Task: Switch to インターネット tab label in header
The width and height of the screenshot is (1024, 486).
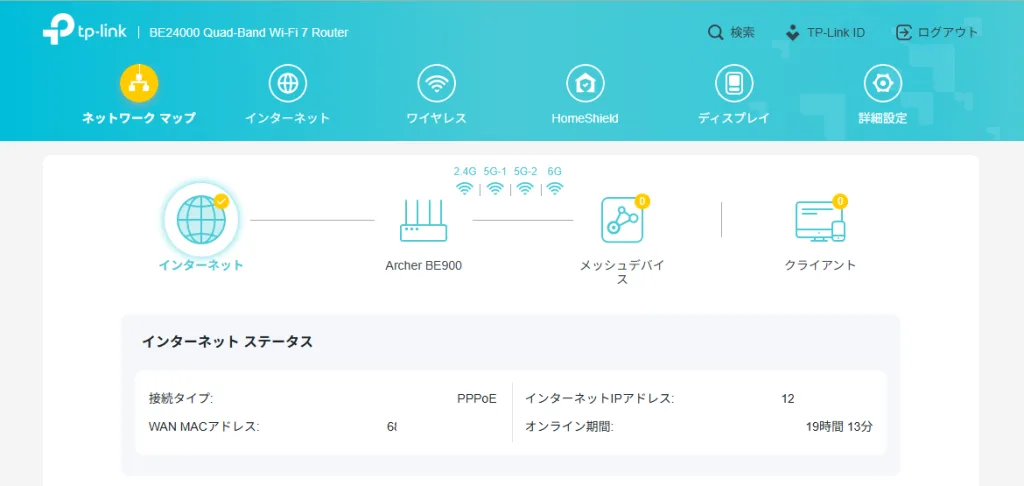Action: 288,118
